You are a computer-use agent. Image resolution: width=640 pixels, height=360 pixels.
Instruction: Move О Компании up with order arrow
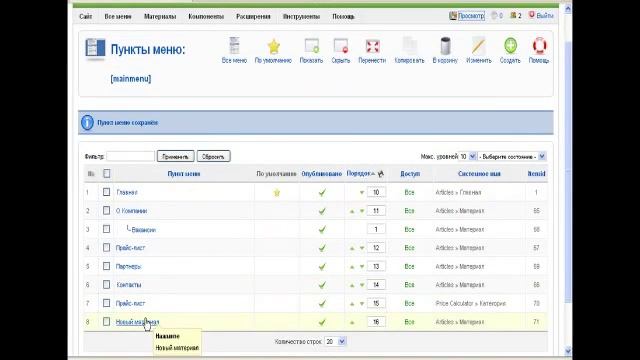click(352, 211)
